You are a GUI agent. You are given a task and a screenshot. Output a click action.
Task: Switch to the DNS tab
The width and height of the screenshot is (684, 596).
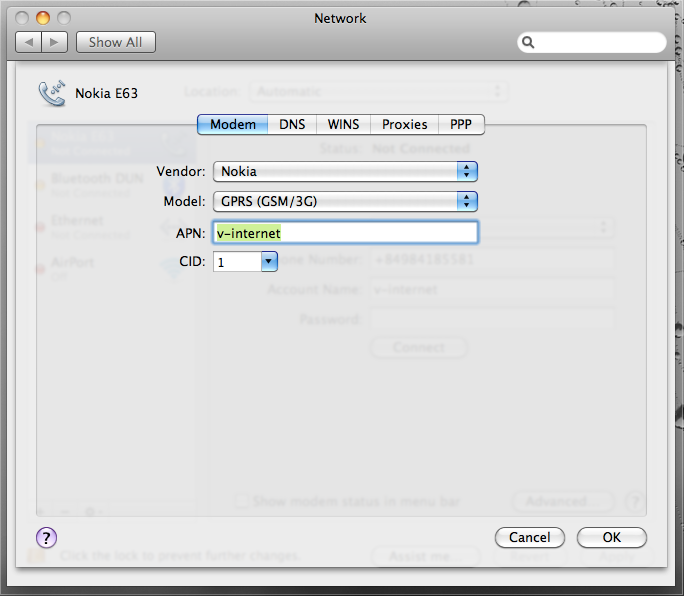coord(292,124)
